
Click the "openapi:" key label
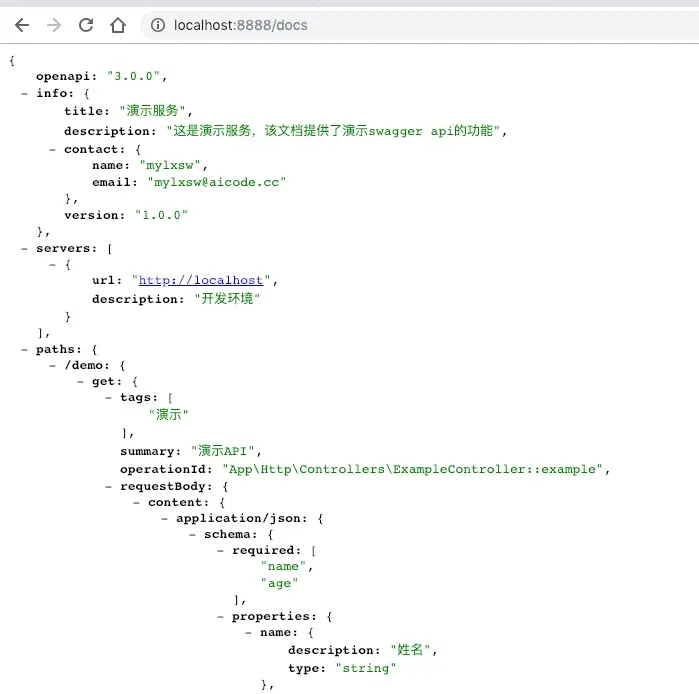pos(66,76)
